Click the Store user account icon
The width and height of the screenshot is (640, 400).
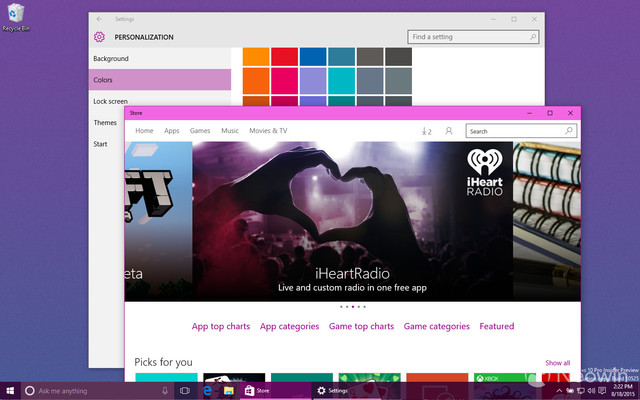449,131
